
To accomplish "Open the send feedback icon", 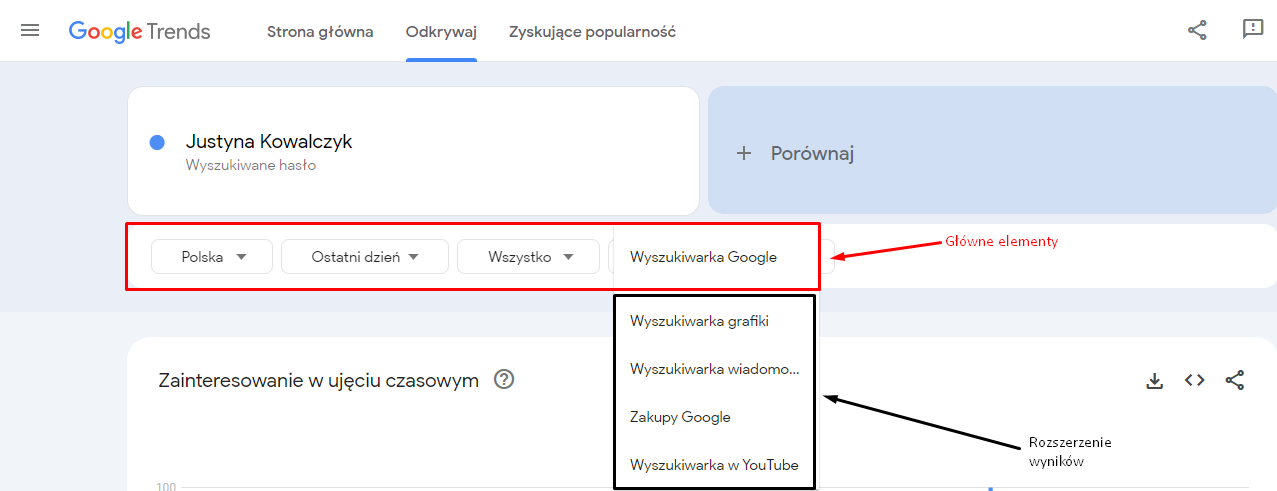I will (x=1253, y=30).
